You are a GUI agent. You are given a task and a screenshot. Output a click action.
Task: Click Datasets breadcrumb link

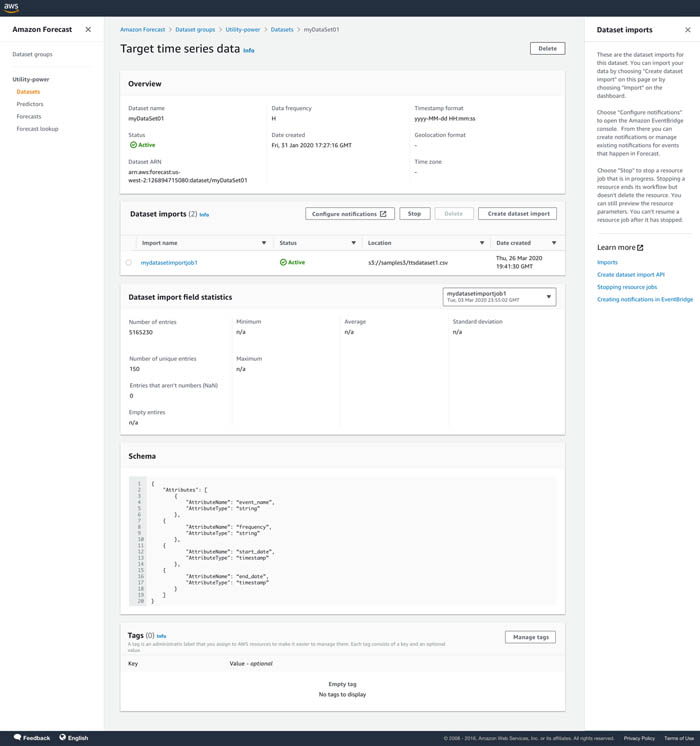[282, 29]
